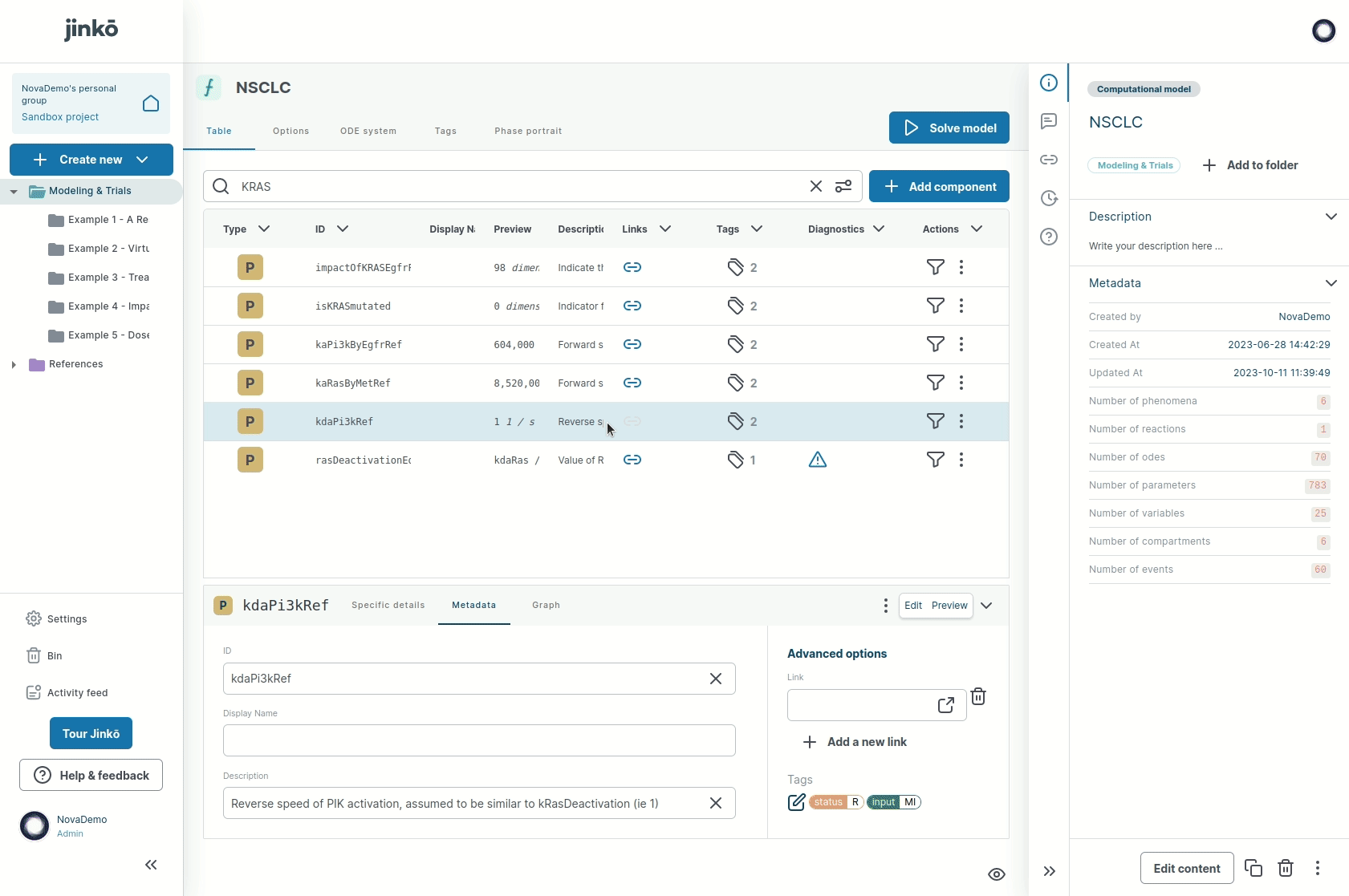1349x896 pixels.
Task: Open the search filter settings icon
Action: [843, 186]
